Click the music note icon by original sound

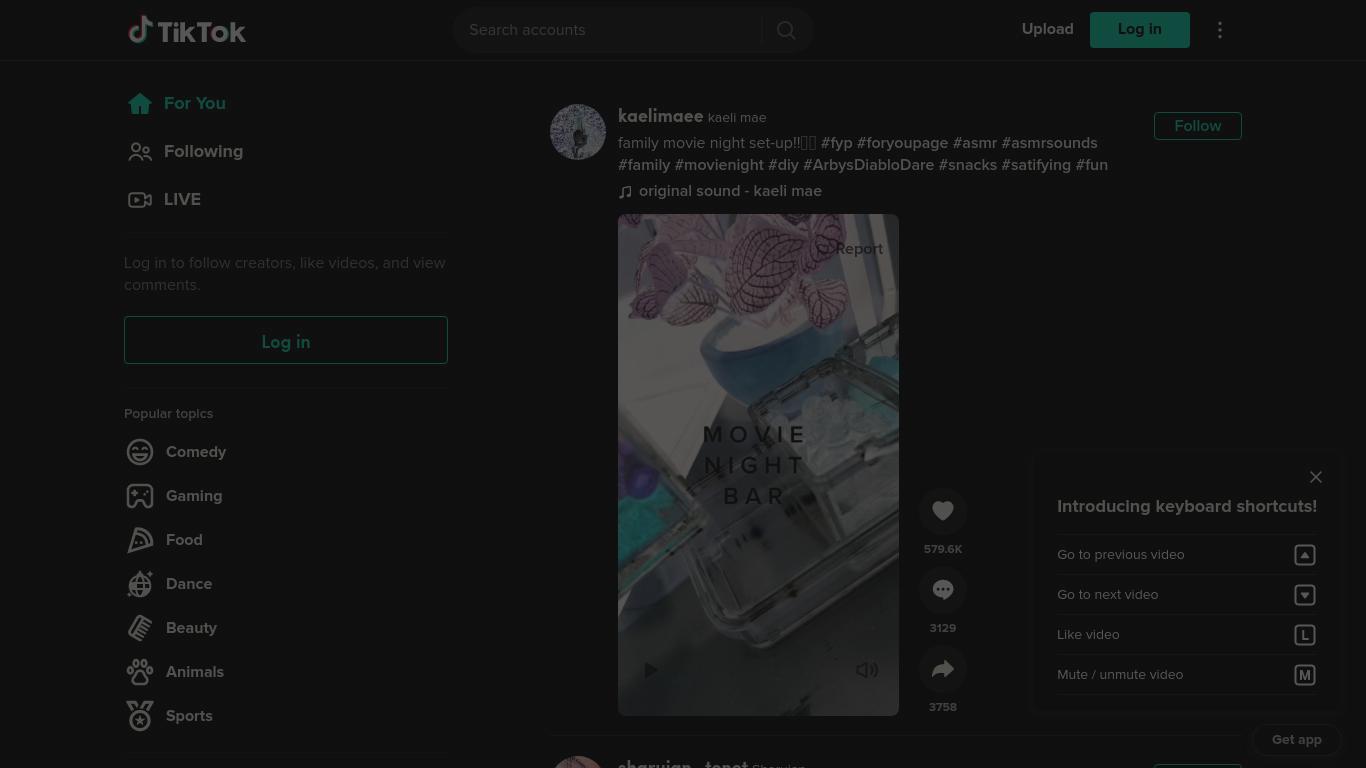click(626, 191)
